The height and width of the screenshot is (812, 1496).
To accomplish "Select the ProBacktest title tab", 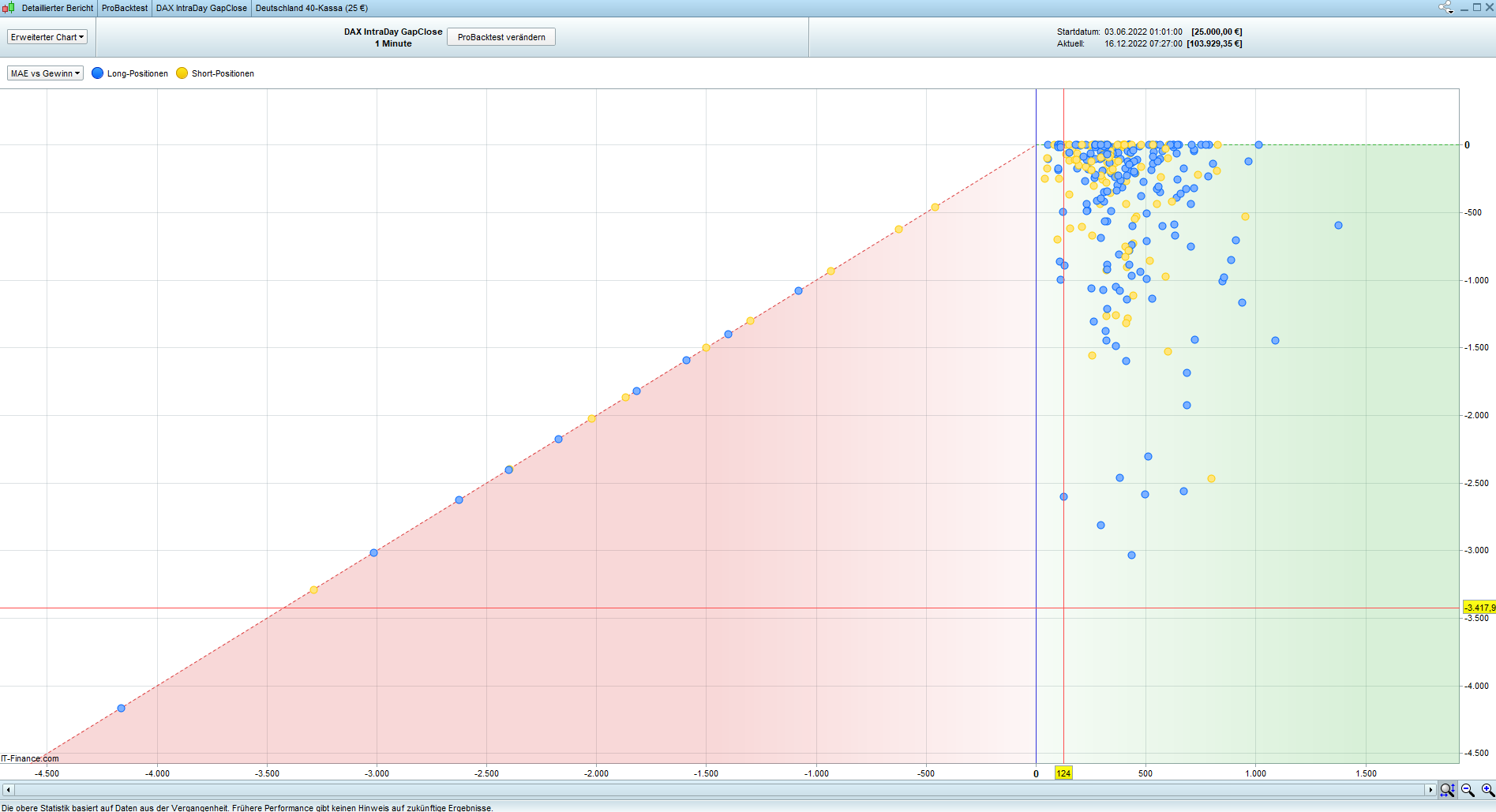I will [125, 8].
